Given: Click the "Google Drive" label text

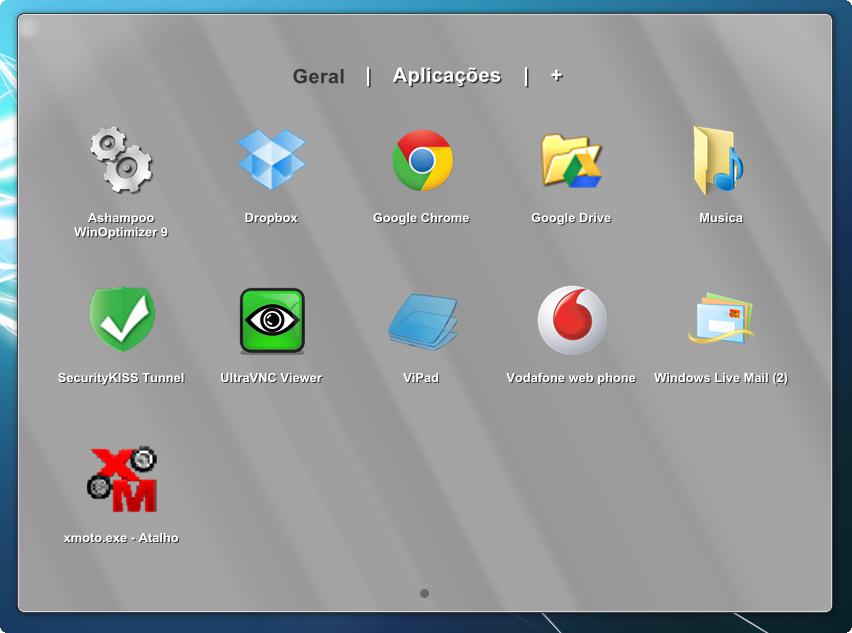Looking at the screenshot, I should tap(571, 218).
